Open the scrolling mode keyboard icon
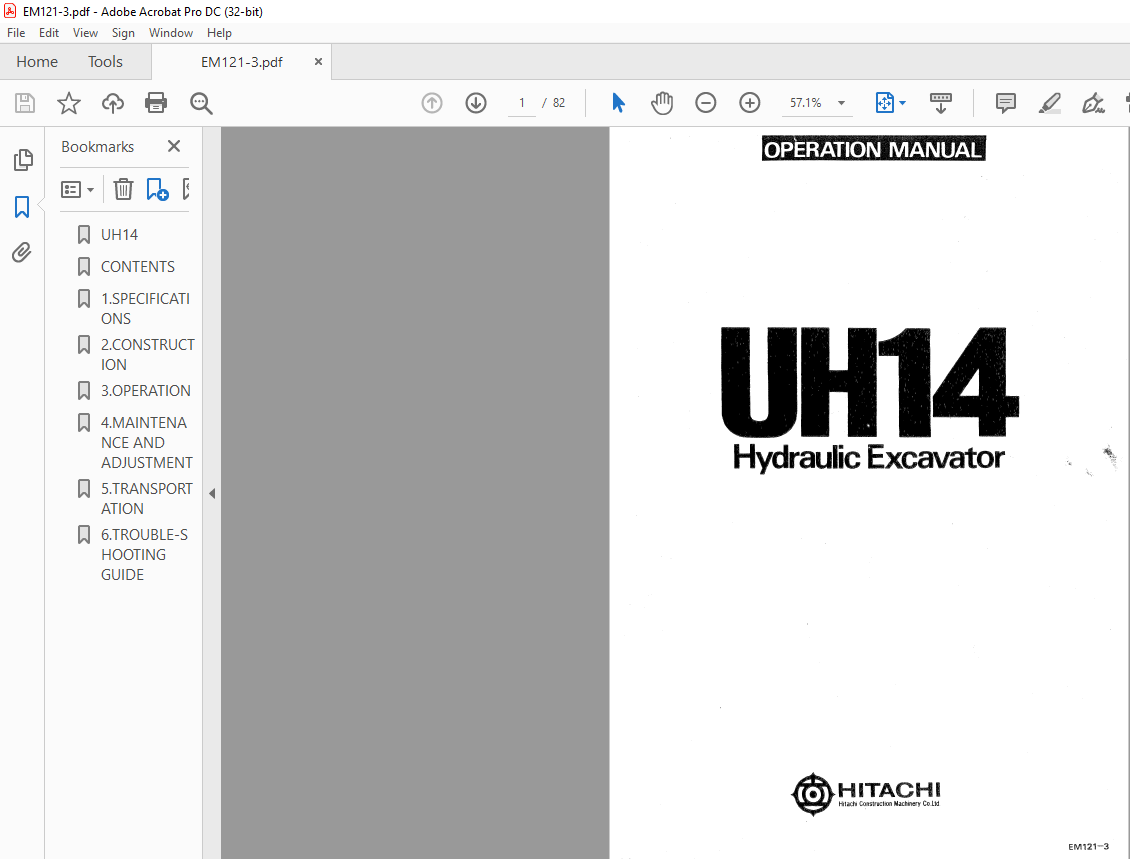Viewport: 1130px width, 859px height. [940, 103]
